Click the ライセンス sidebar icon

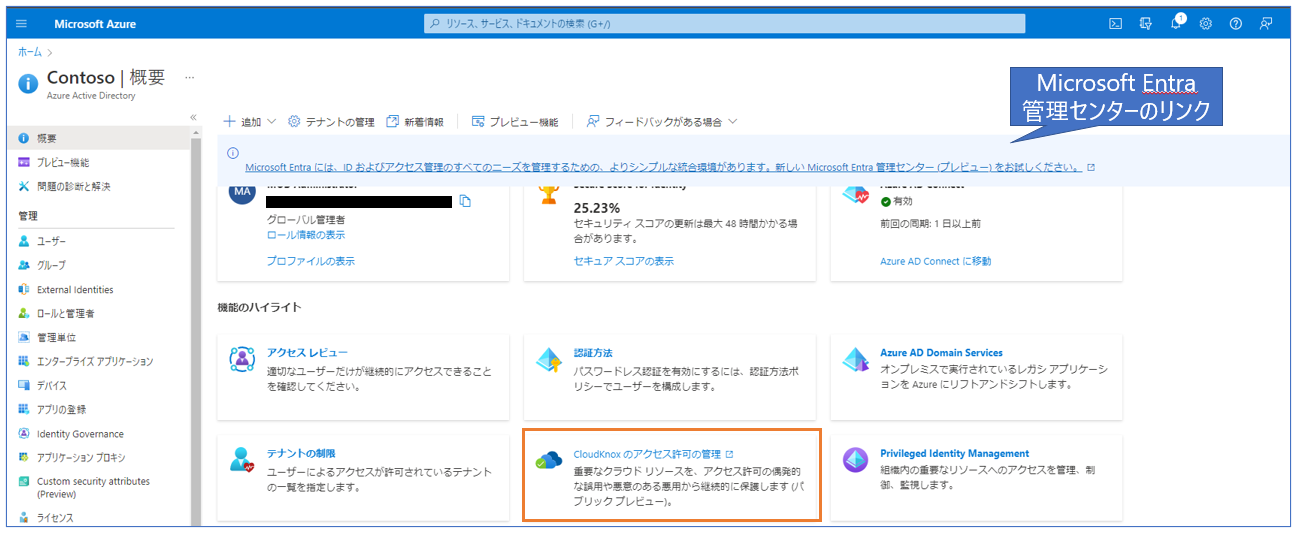(x=24, y=518)
